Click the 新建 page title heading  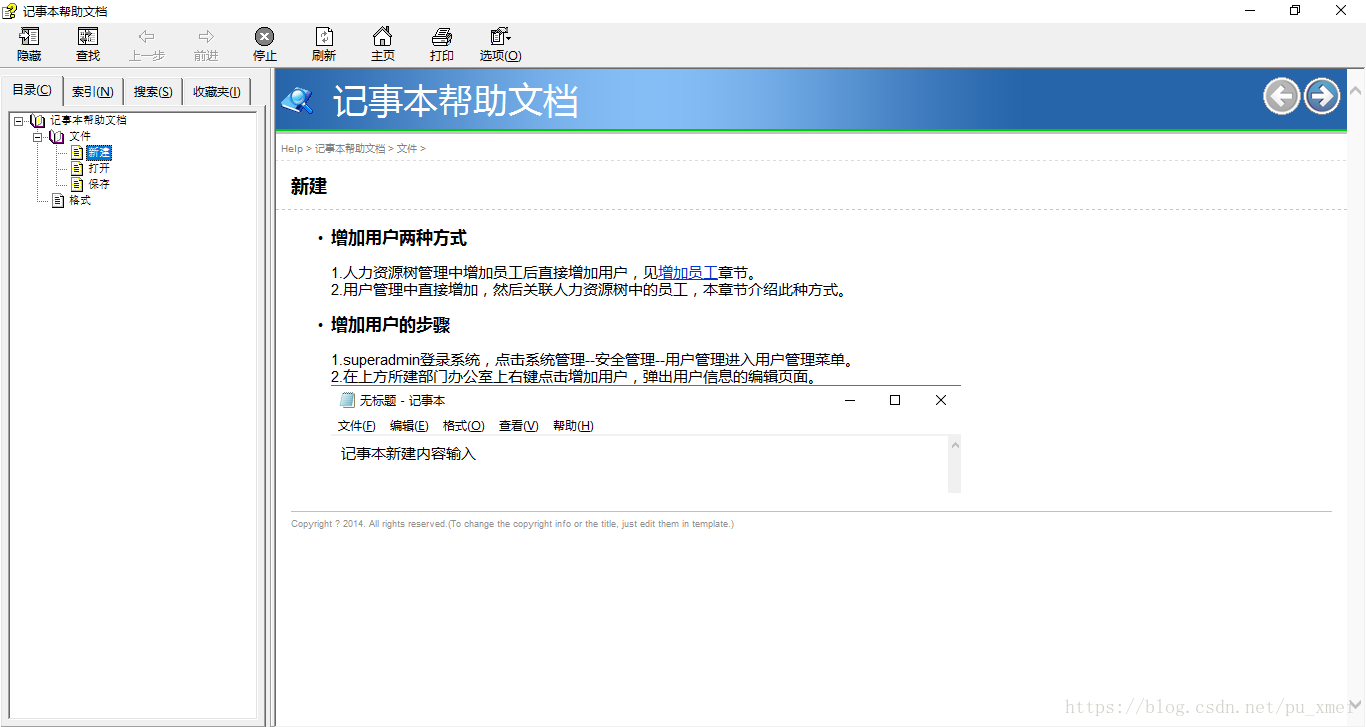coord(309,186)
